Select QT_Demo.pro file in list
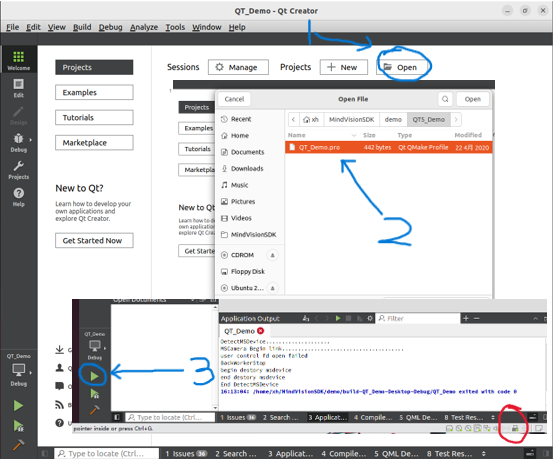This screenshot has height=459, width=553. click(388, 147)
